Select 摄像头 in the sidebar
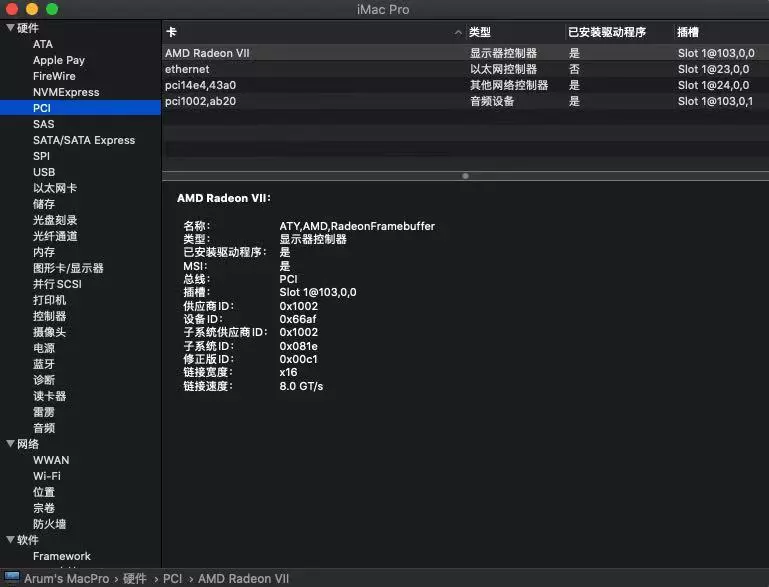The height and width of the screenshot is (587, 769). 49,332
